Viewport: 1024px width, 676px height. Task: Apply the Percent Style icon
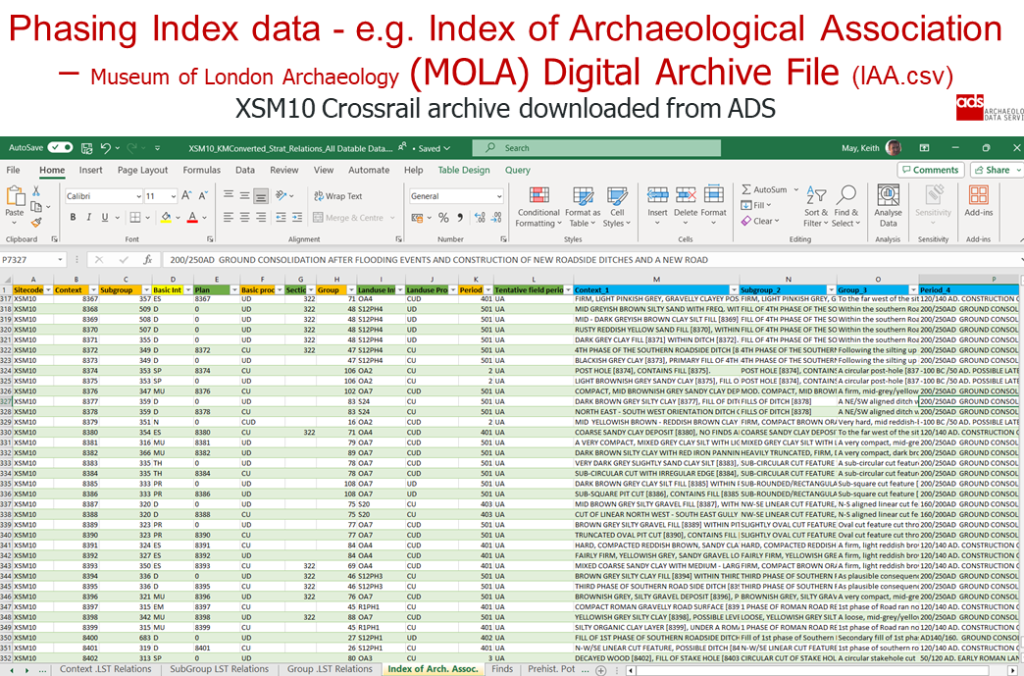[x=443, y=217]
